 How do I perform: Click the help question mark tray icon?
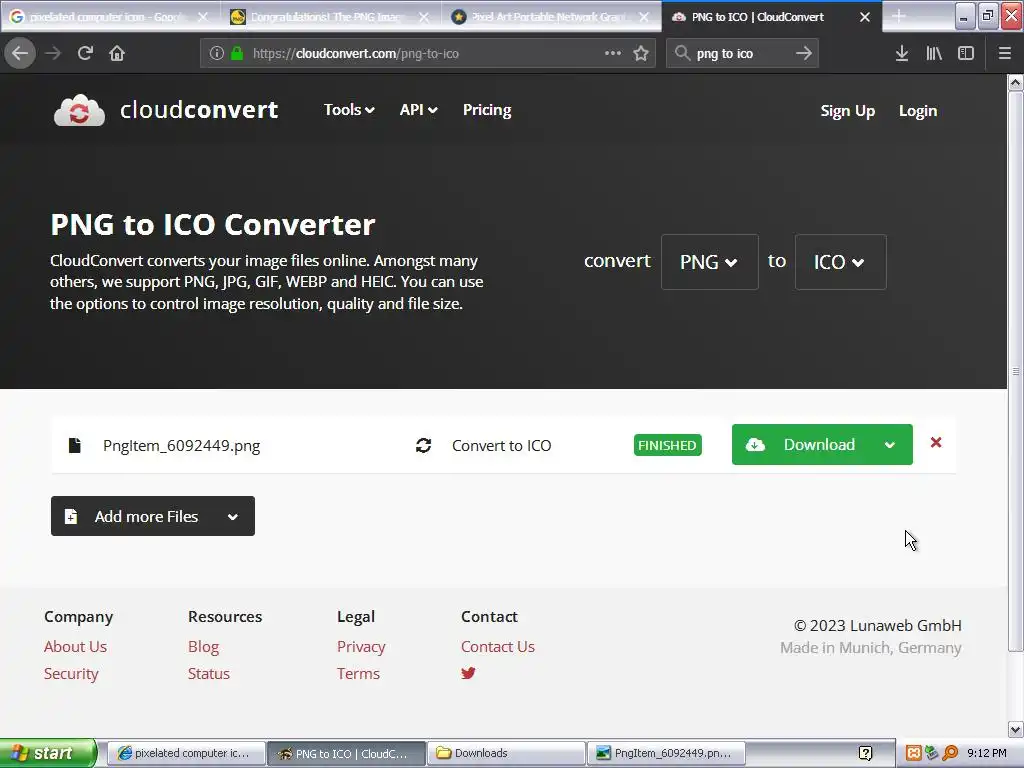(865, 753)
